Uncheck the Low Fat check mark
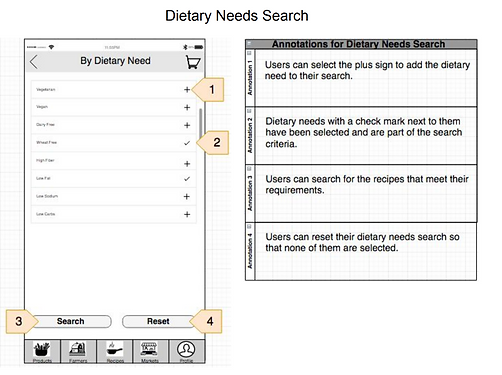This screenshot has width=502, height=375. [187, 179]
